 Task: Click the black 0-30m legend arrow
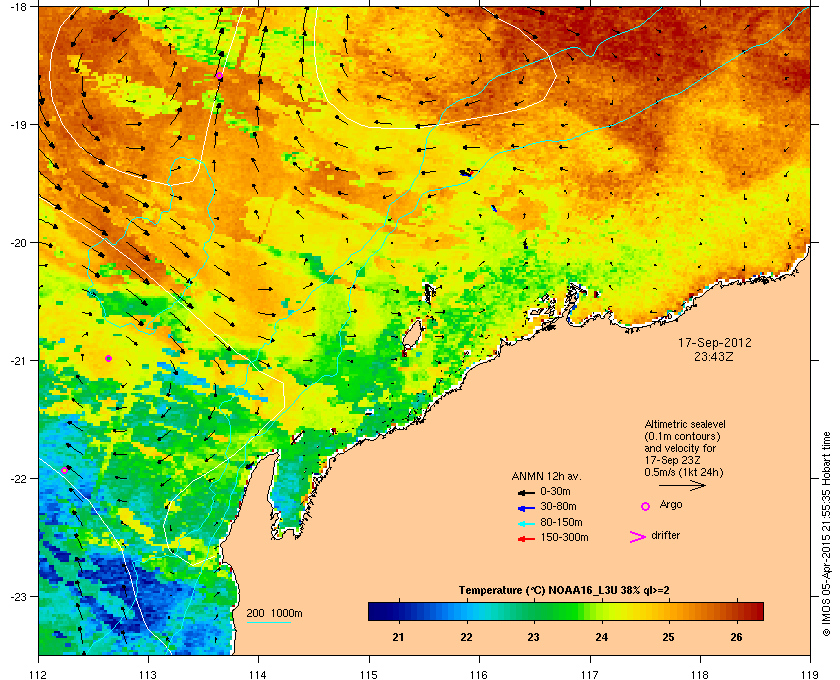(x=526, y=492)
